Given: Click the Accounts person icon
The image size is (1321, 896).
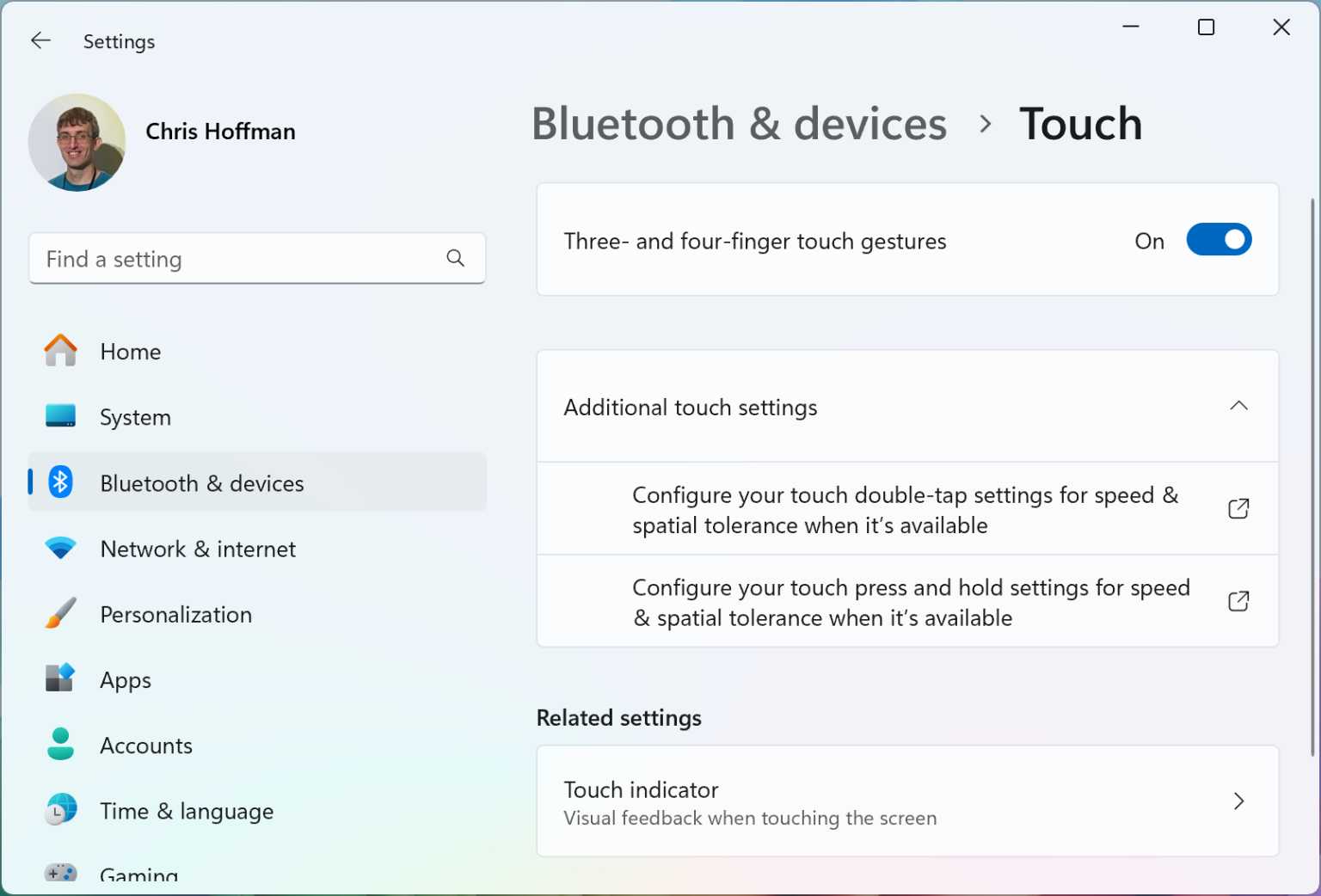Looking at the screenshot, I should click(60, 745).
